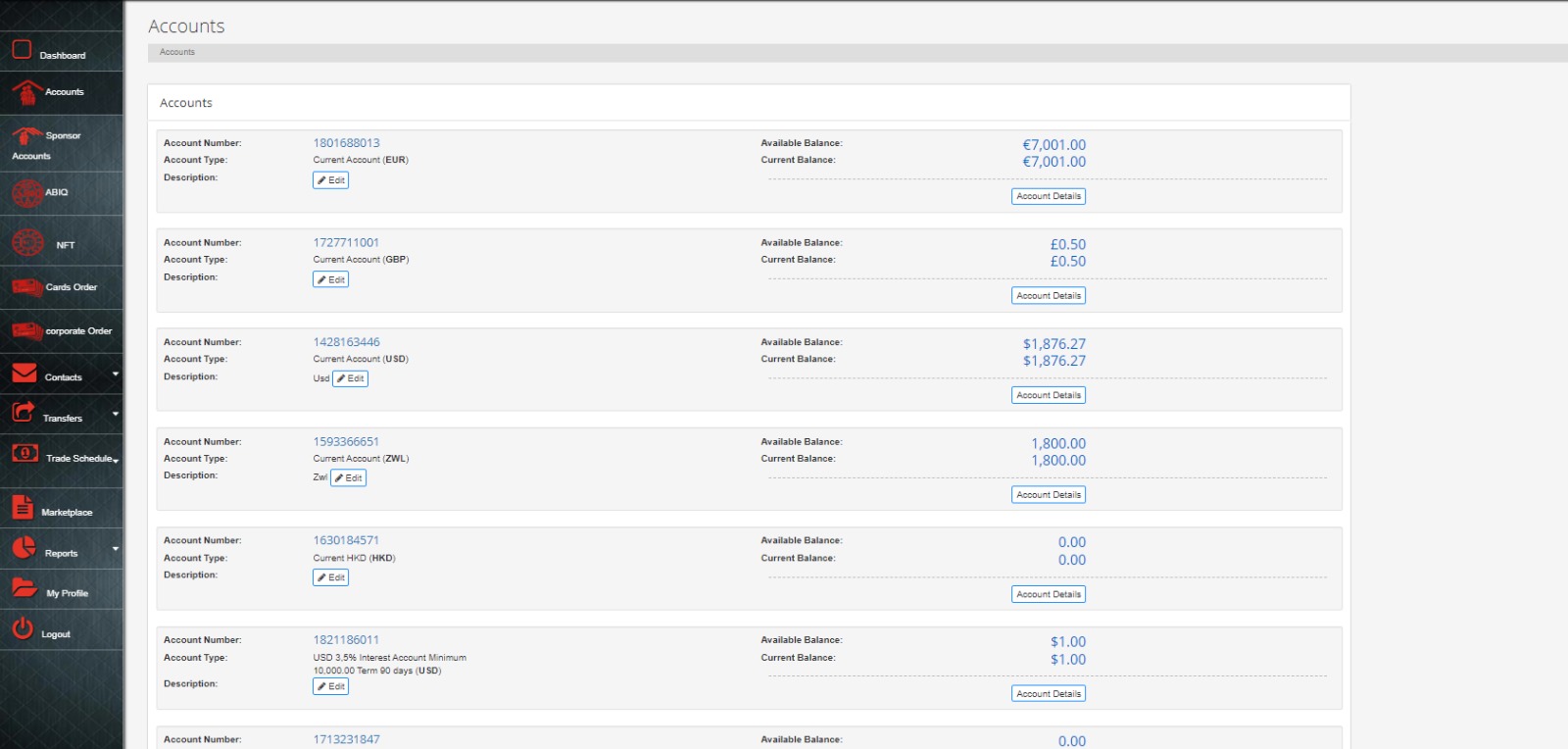Select Accounts in the sidebar menu
1568x749 pixels.
pos(64,92)
